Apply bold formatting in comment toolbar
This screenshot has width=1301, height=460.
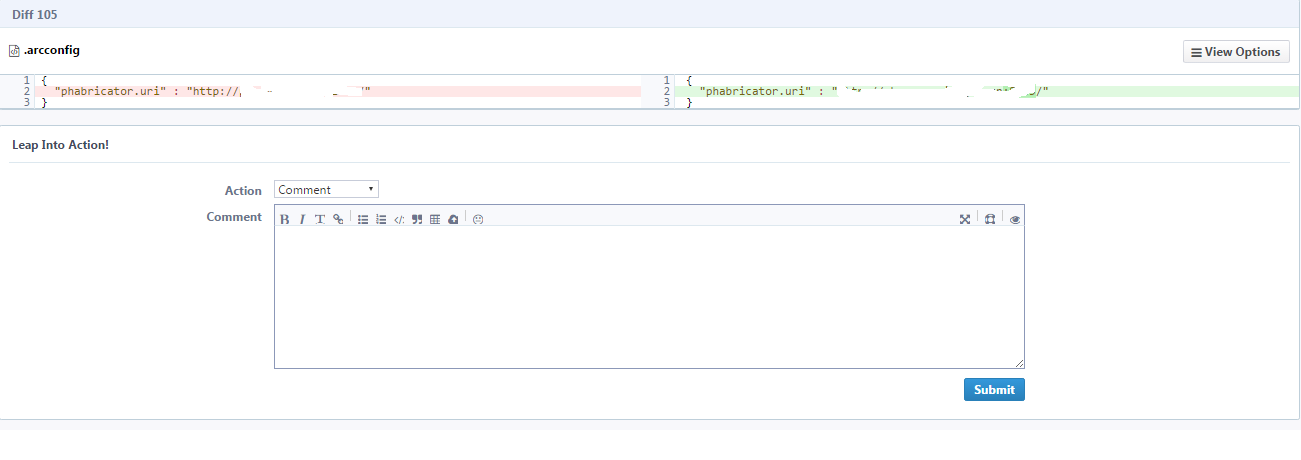pyautogui.click(x=285, y=219)
